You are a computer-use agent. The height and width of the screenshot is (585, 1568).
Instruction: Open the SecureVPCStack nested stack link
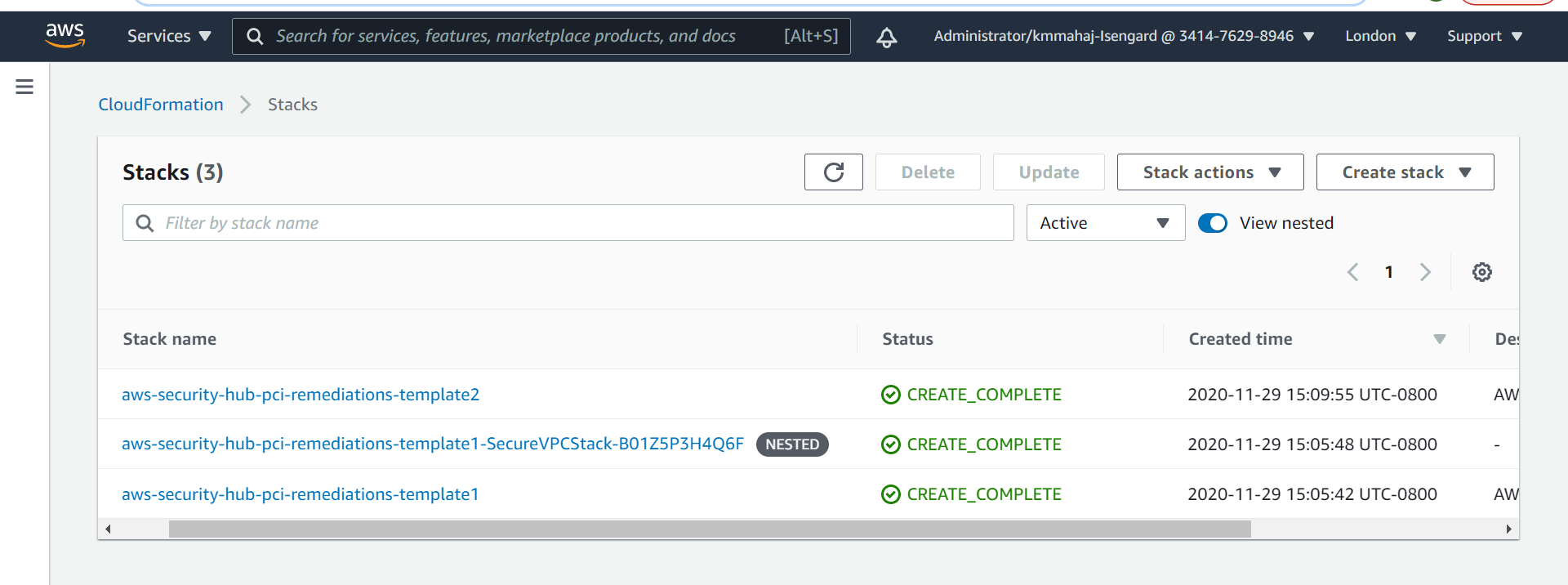(x=433, y=444)
